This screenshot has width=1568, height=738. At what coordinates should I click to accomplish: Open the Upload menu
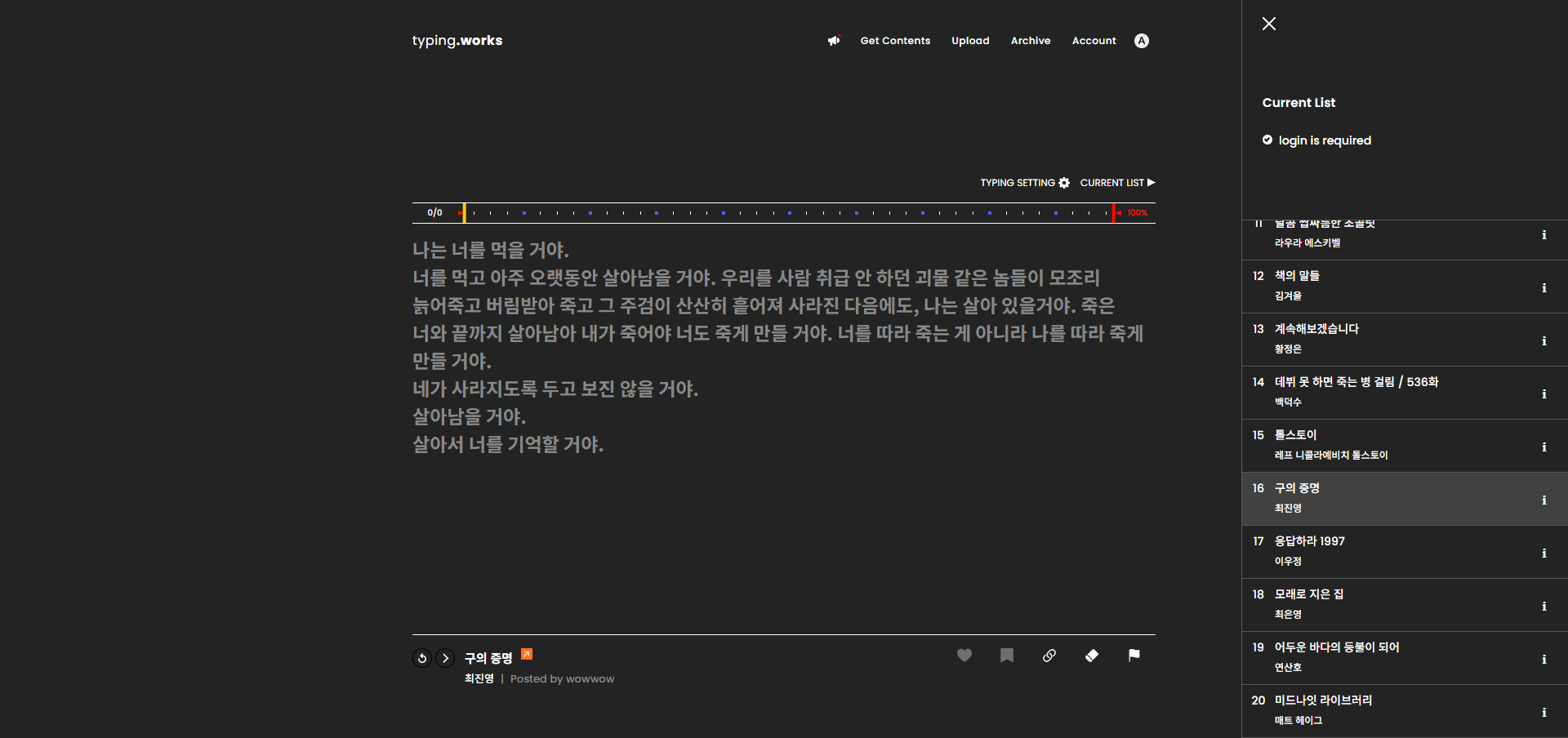970,40
